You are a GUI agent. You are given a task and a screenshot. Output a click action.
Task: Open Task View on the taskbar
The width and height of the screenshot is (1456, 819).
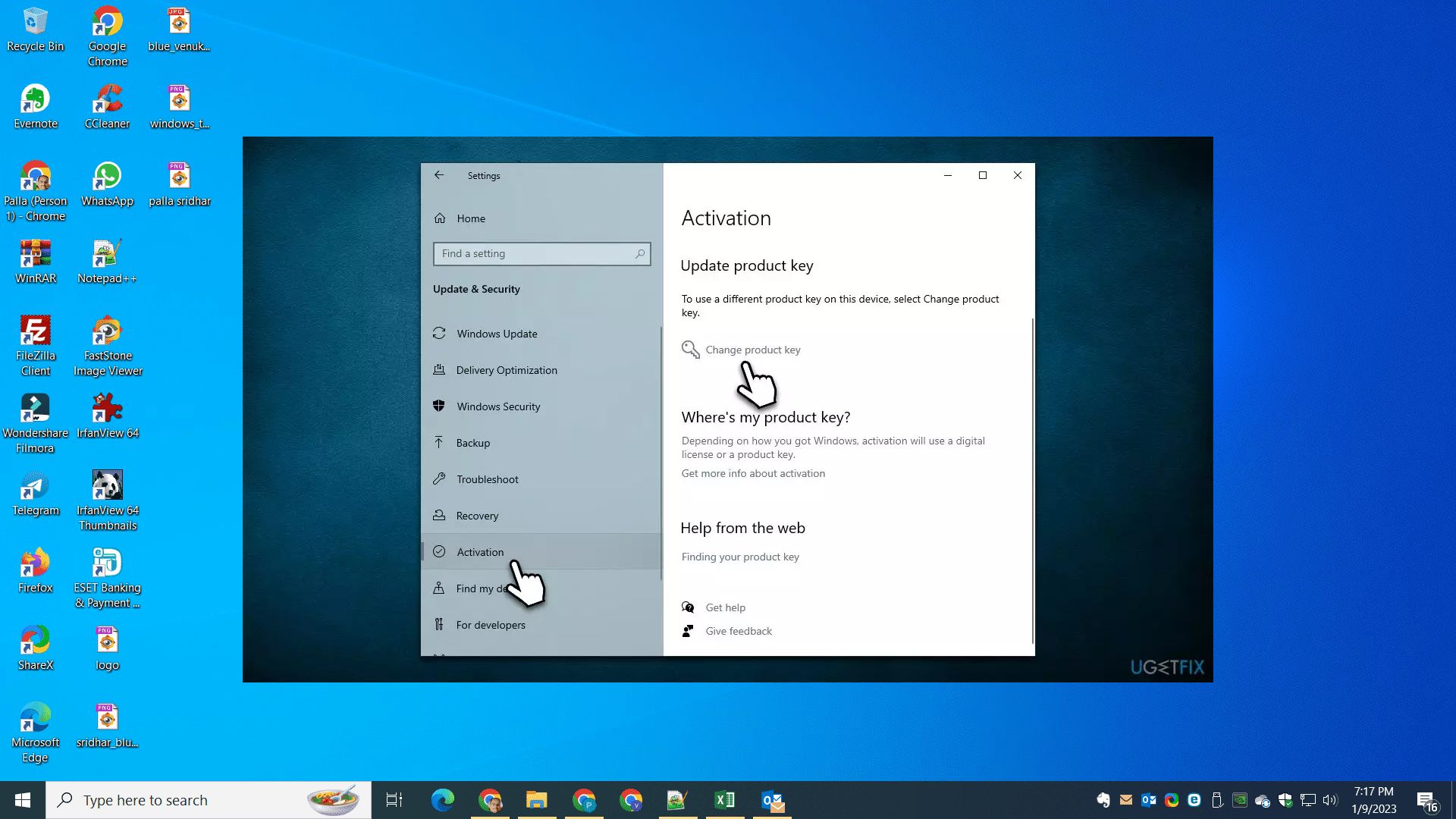tap(394, 800)
